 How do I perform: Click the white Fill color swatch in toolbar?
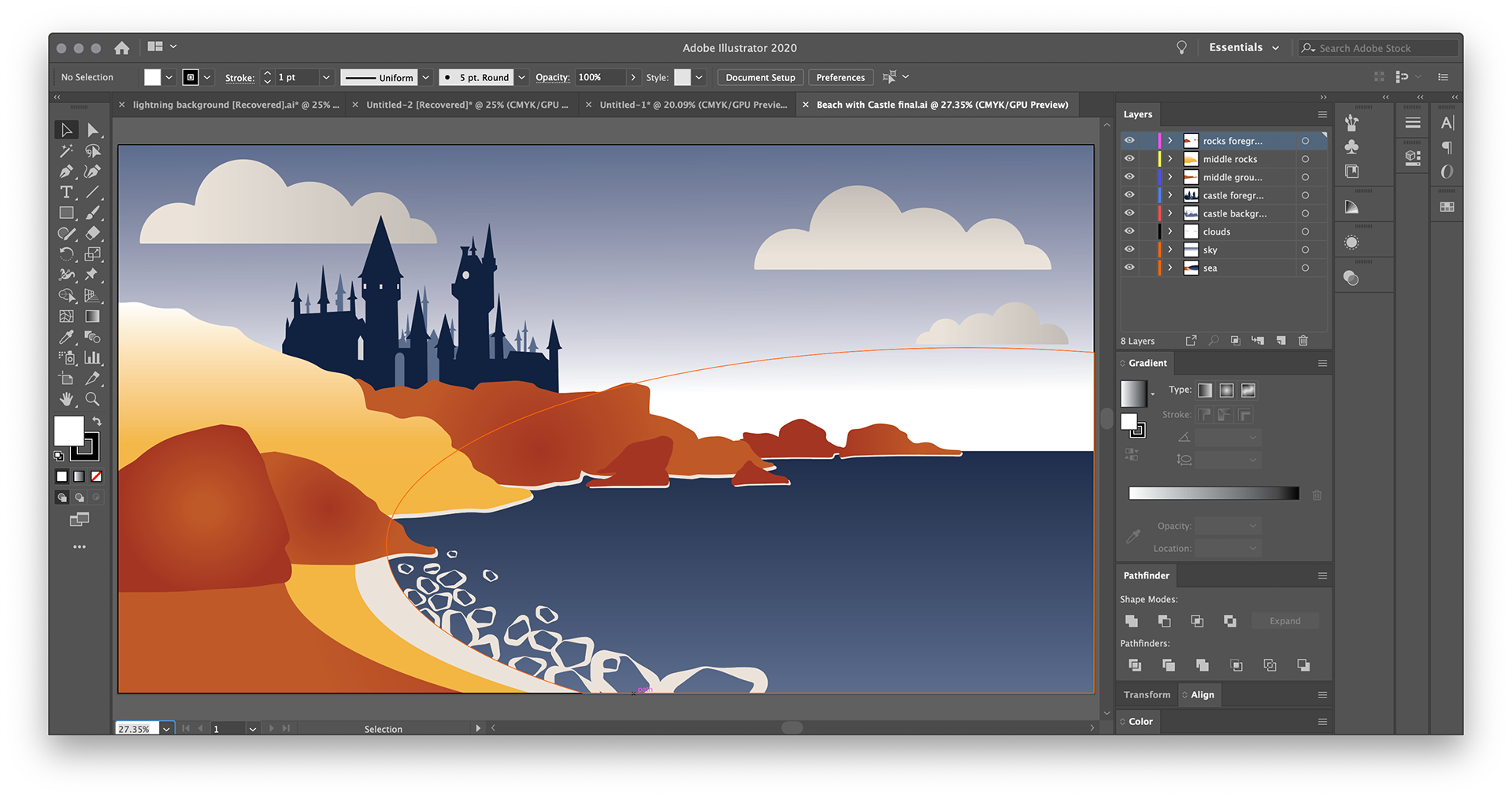click(x=68, y=431)
